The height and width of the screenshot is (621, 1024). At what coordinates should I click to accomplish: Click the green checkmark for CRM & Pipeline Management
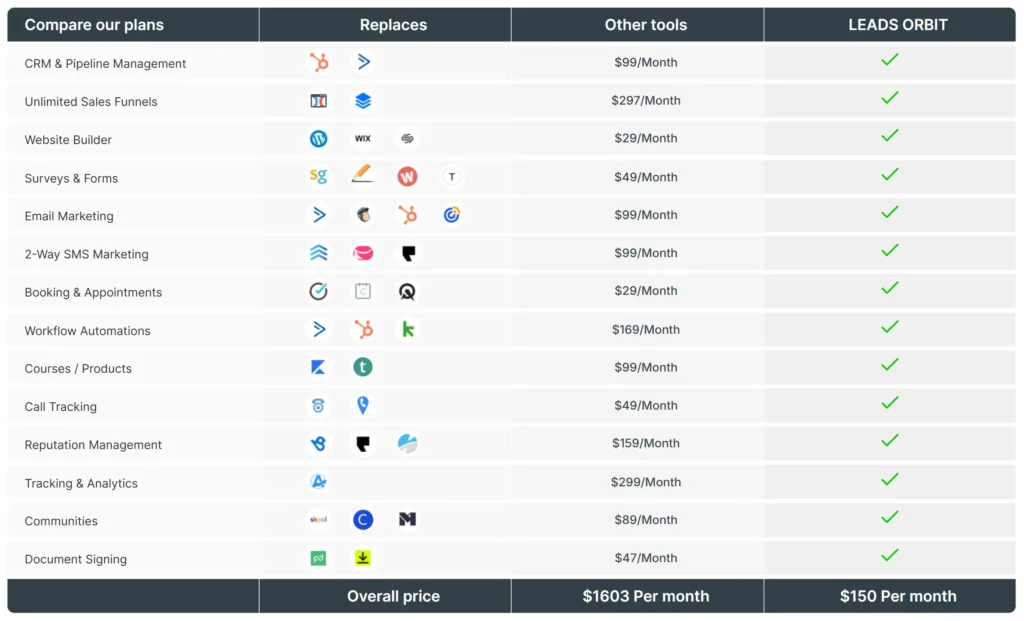click(889, 60)
